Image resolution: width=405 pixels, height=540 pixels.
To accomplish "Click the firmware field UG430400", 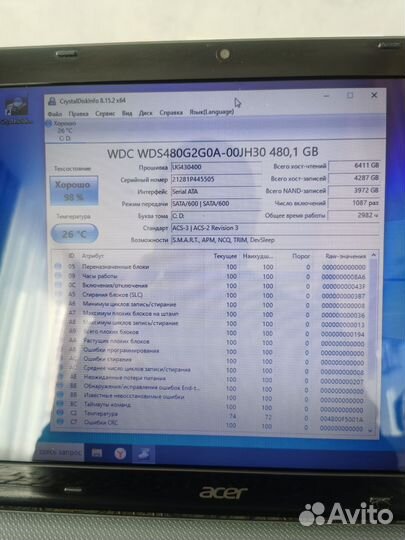I will pyautogui.click(x=216, y=167).
